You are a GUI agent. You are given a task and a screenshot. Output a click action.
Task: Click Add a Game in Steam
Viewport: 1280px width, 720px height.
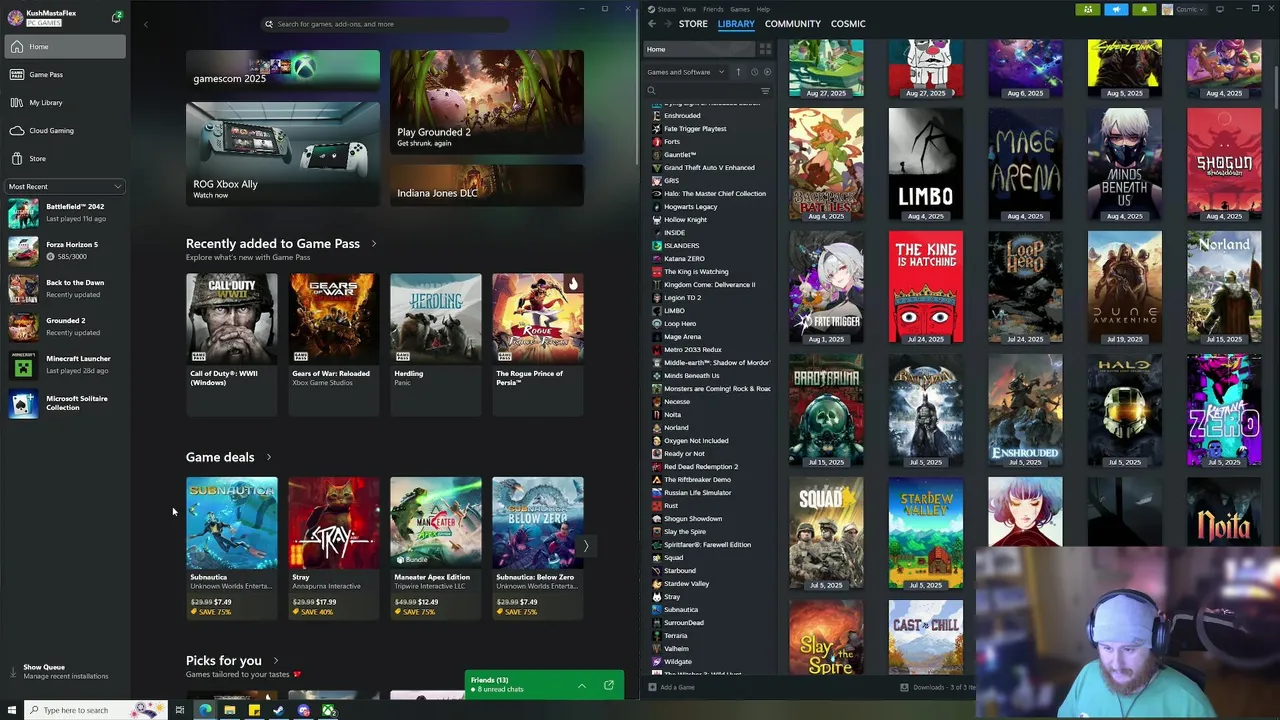click(x=671, y=687)
